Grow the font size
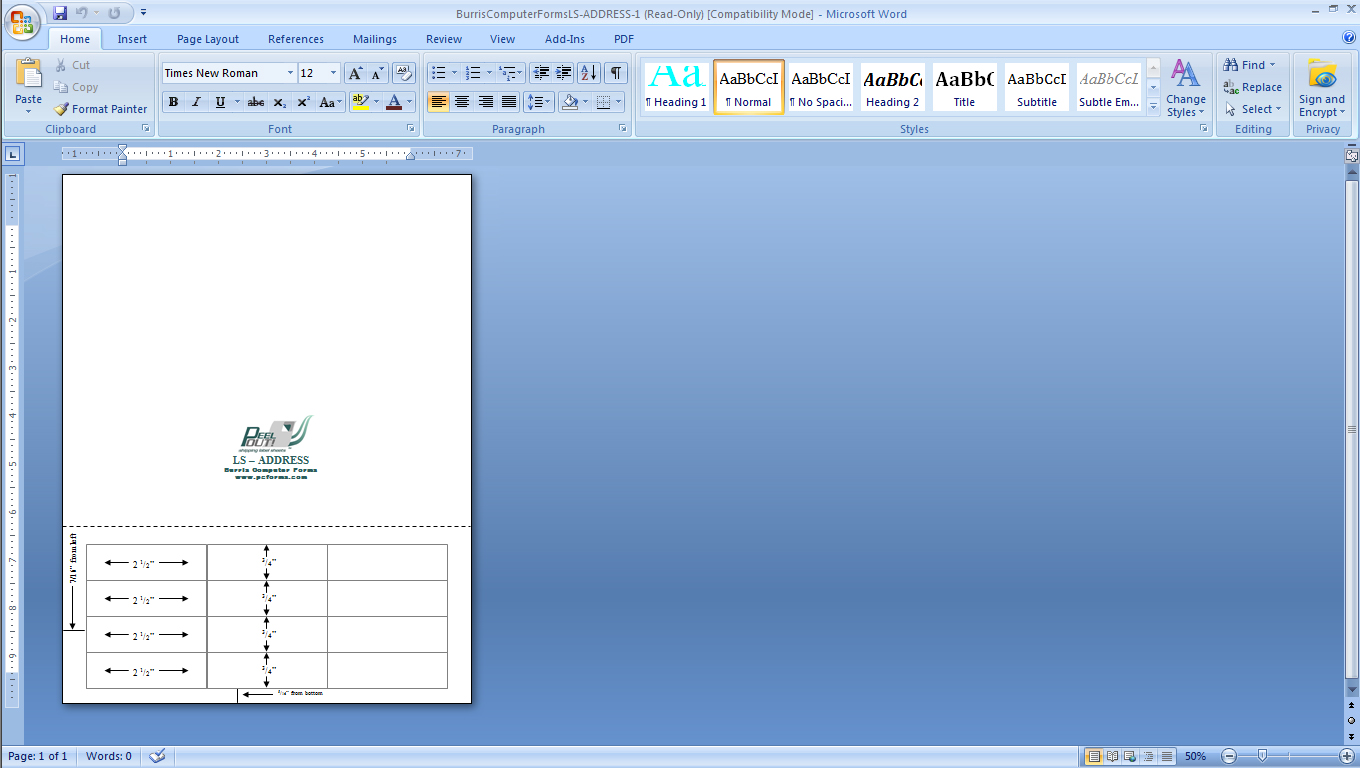The image size is (1360, 768). [356, 73]
